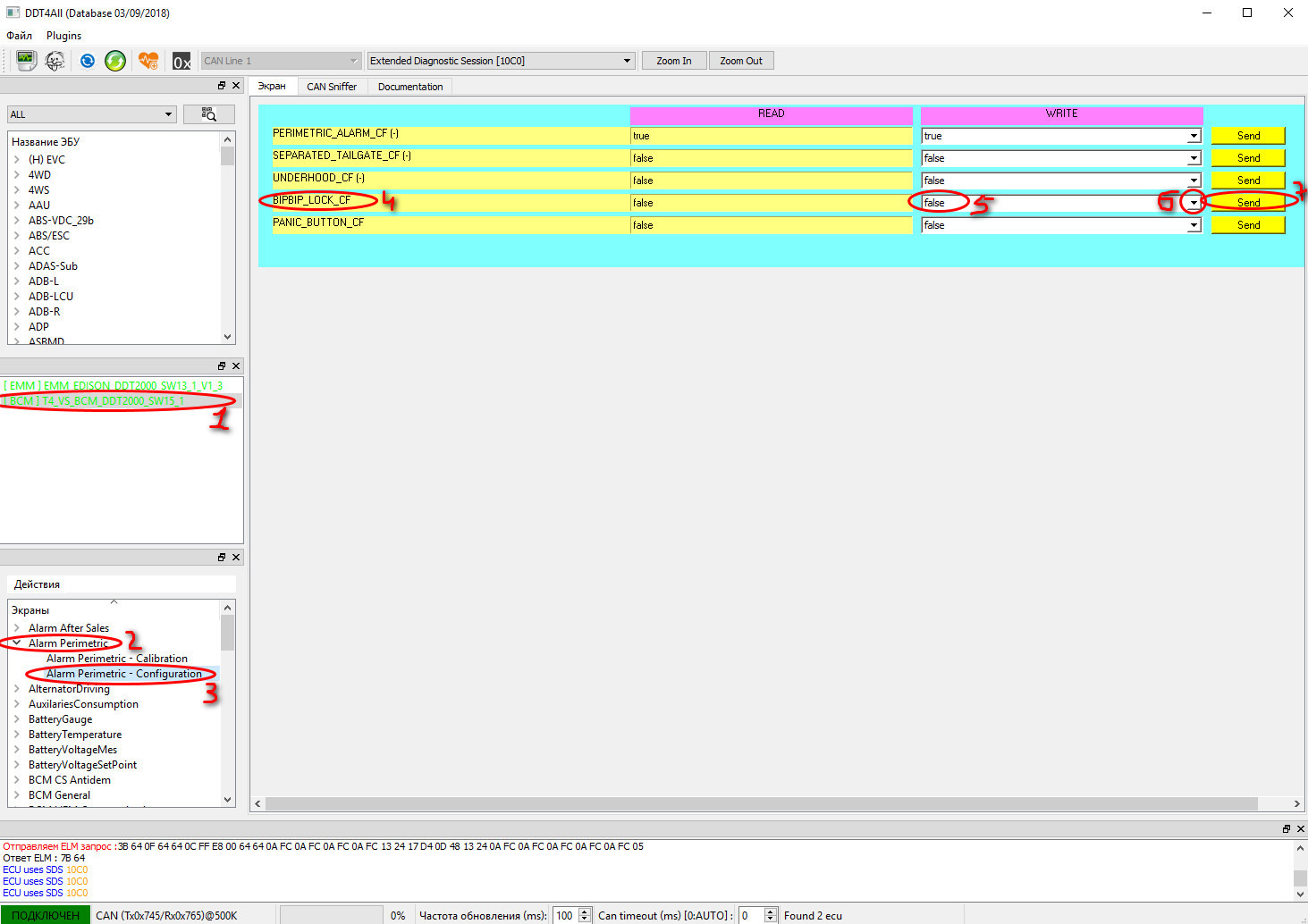Viewport: 1308px width, 924px height.
Task: Float the detected ECUs panel
Action: [x=222, y=366]
